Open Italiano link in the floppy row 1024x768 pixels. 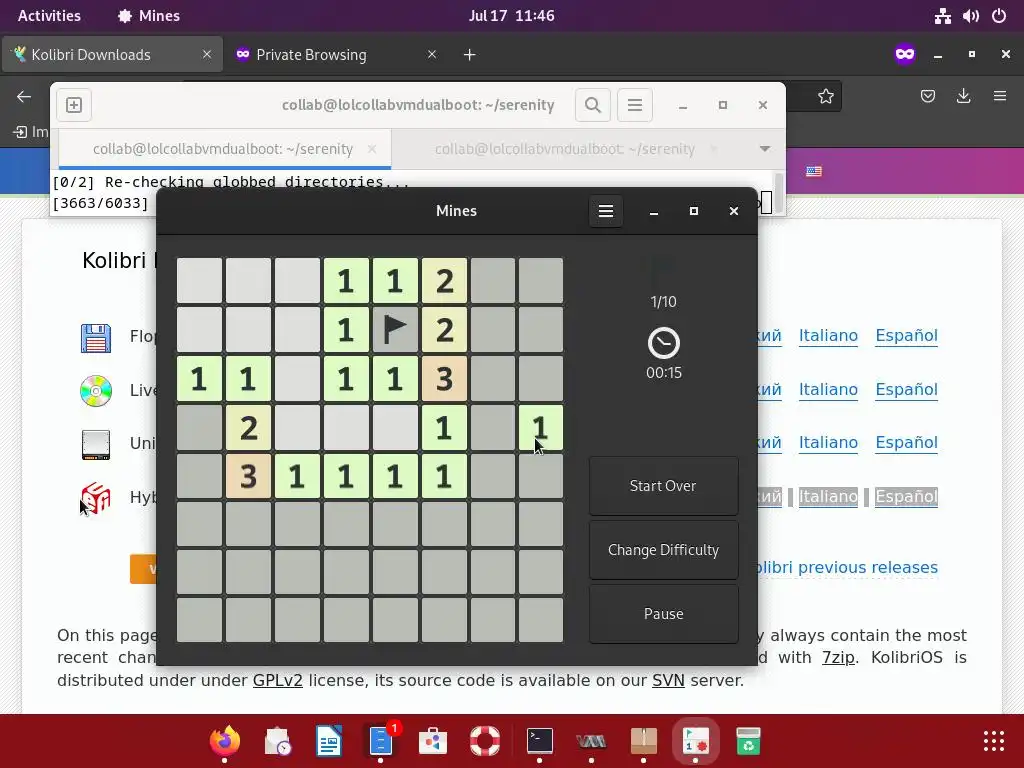point(828,336)
